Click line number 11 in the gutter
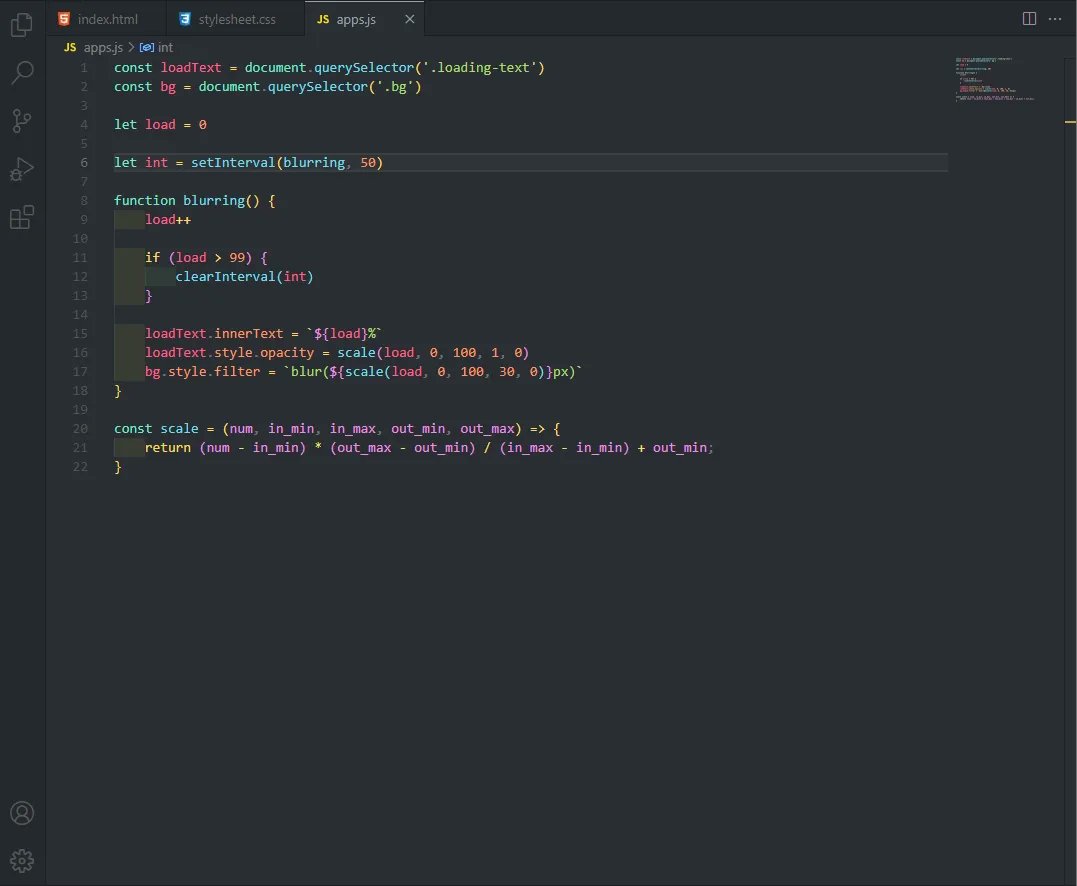 pos(80,258)
